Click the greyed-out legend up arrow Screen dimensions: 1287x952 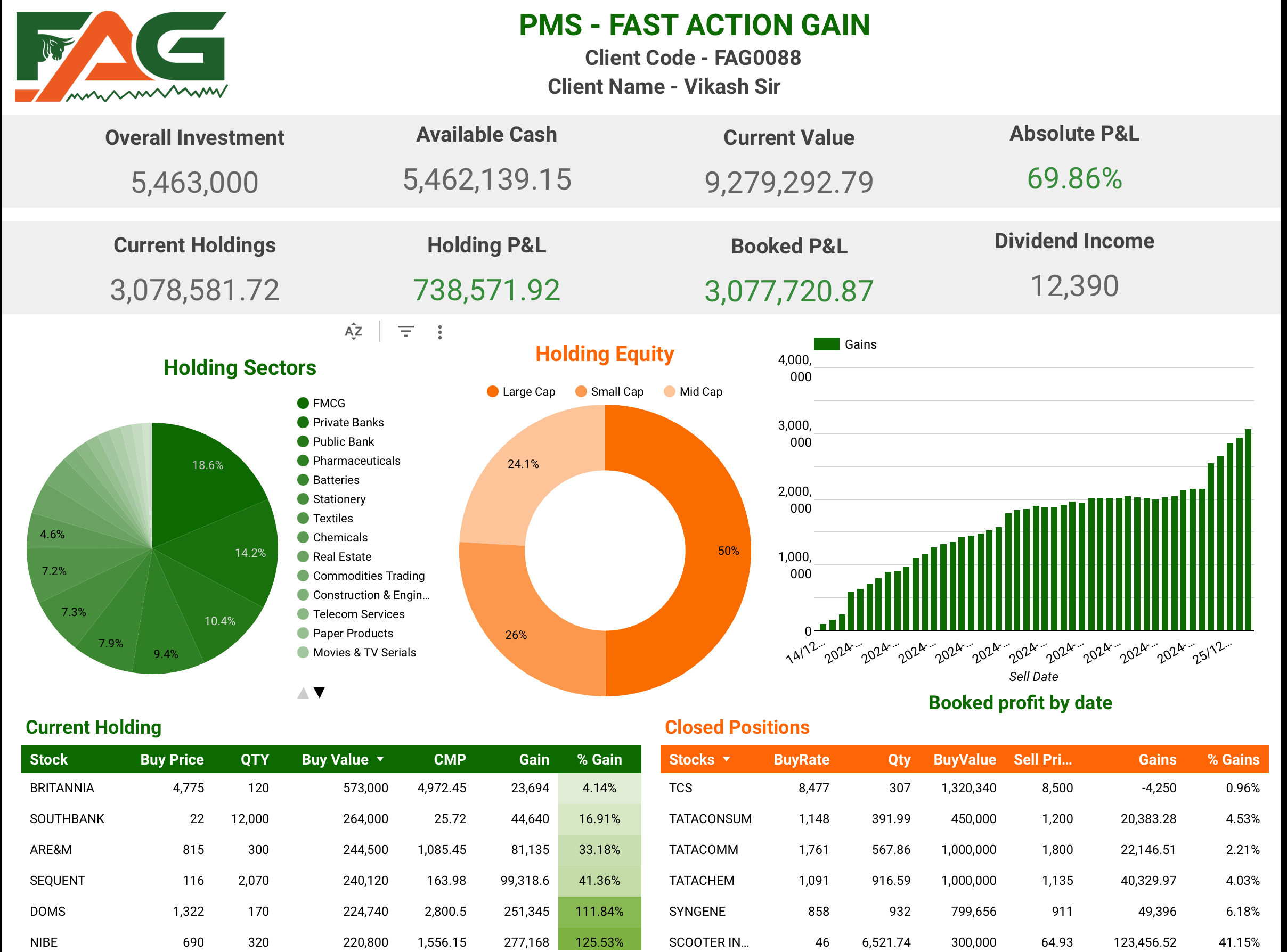[x=303, y=692]
